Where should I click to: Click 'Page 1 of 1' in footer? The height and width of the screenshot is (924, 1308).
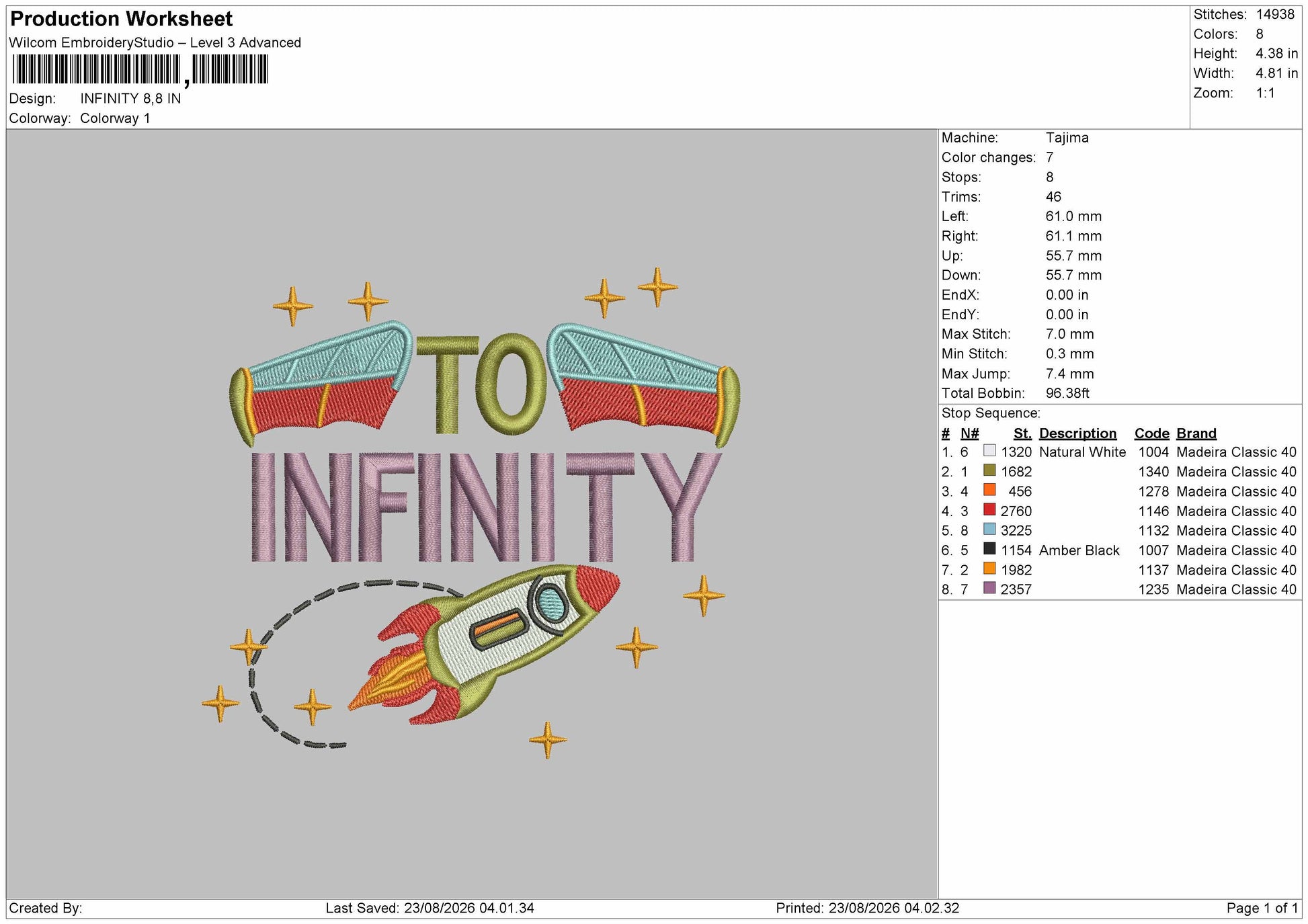1262,908
